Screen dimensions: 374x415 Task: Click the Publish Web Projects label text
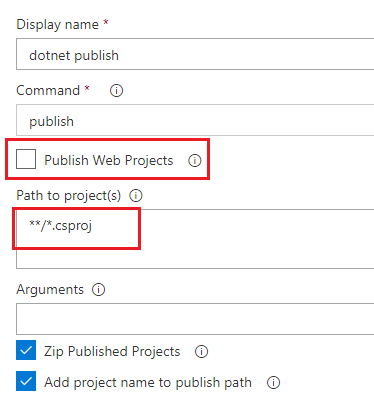pos(109,160)
